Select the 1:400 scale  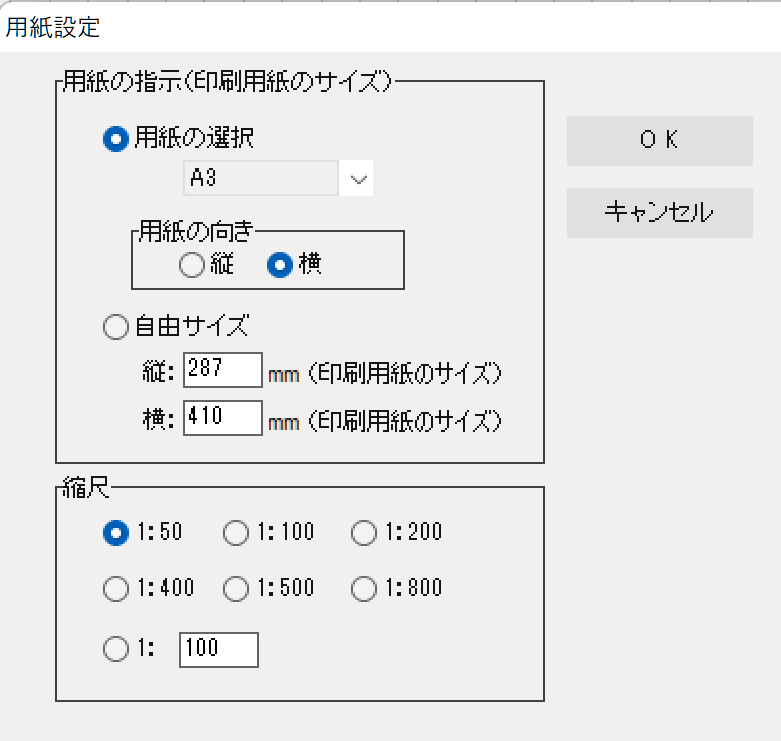[117, 590]
